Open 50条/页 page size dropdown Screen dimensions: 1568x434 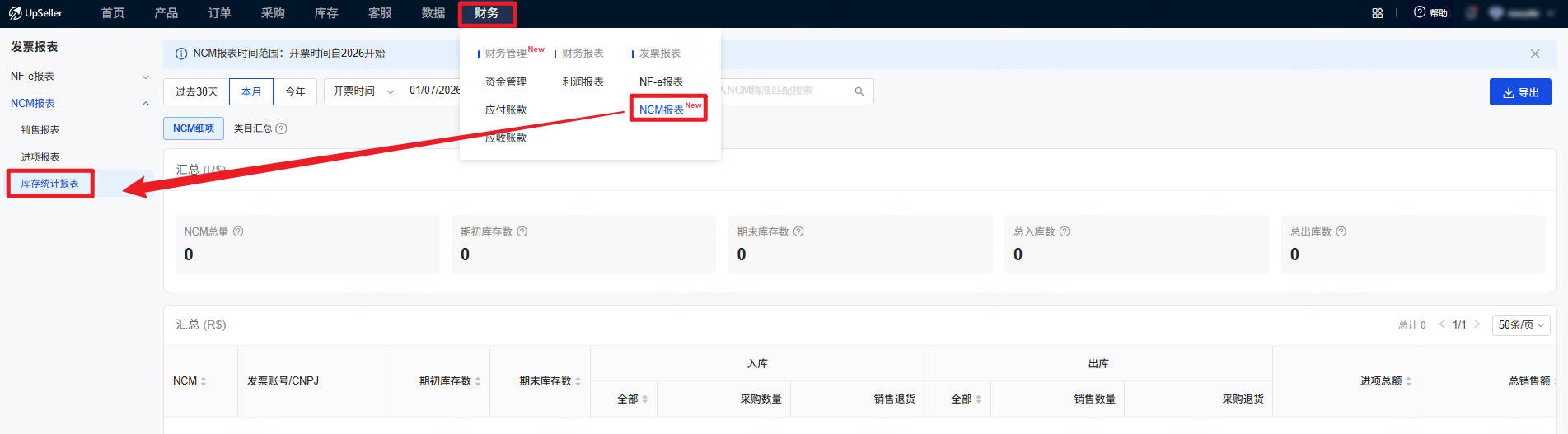(1521, 325)
